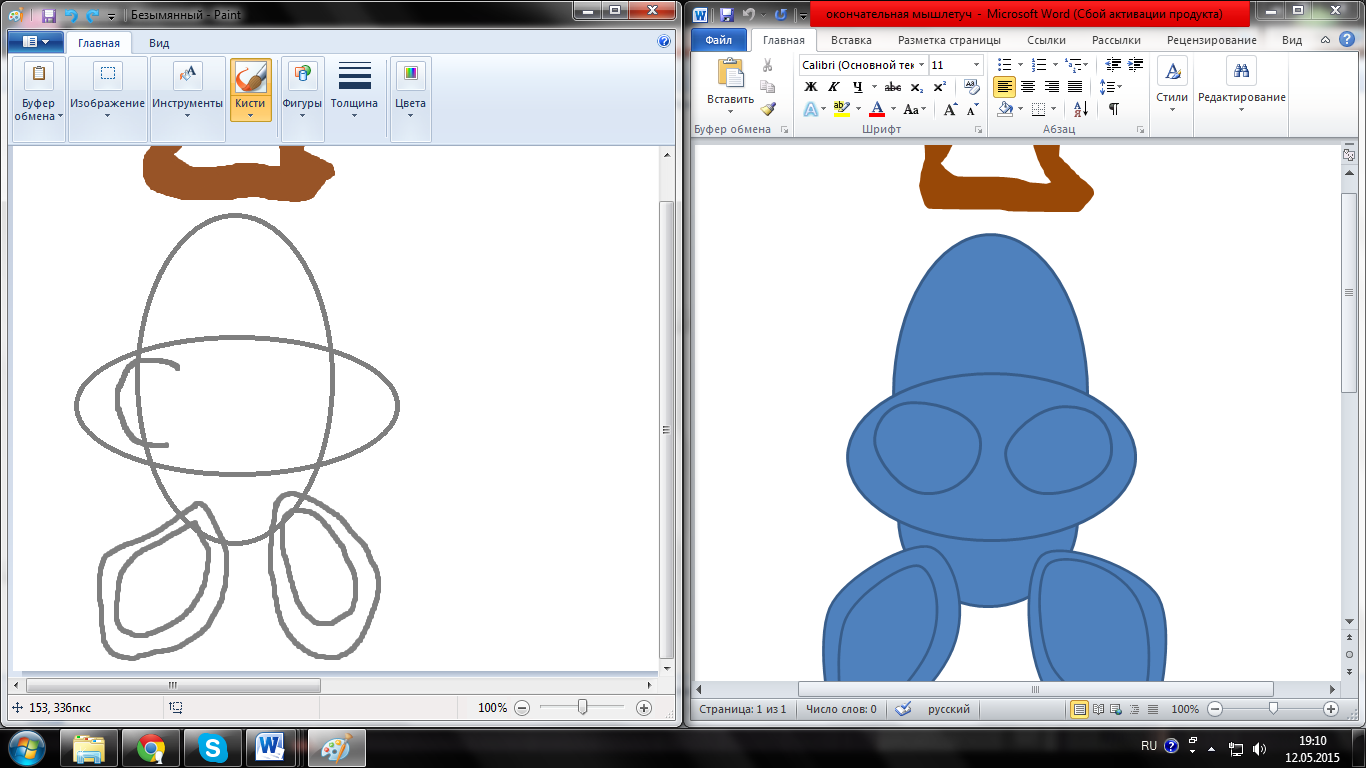Click Sort А-Я icon in Word
This screenshot has width=1366, height=768.
tap(1081, 109)
